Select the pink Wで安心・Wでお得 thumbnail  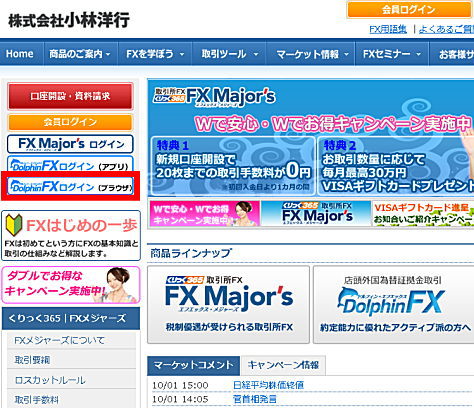click(205, 213)
